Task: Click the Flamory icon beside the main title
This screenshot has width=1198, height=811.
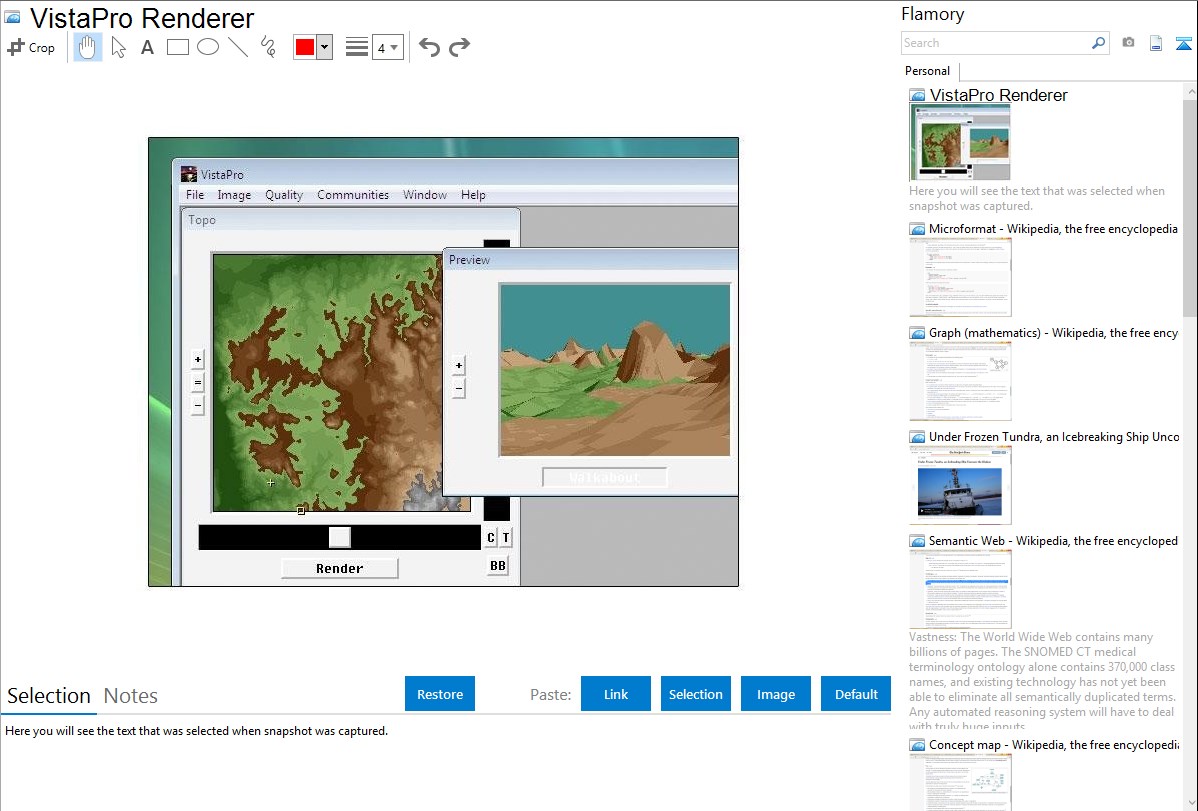Action: pyautogui.click(x=12, y=18)
